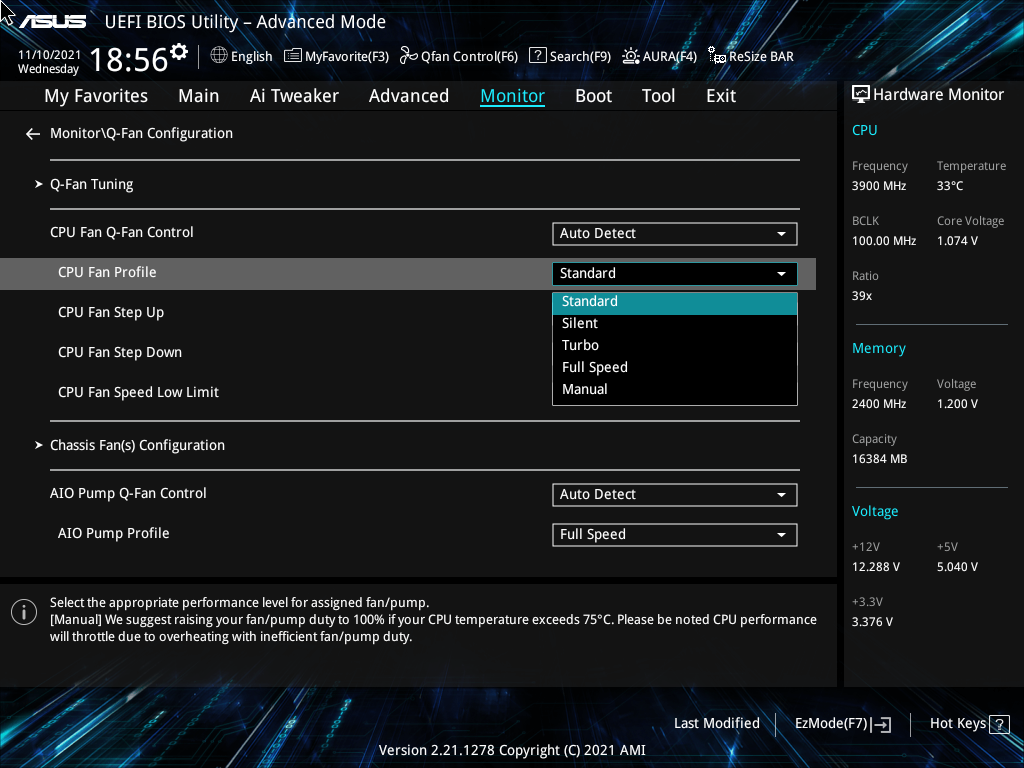
Task: Click +5V value 5.040 V
Action: click(x=957, y=567)
